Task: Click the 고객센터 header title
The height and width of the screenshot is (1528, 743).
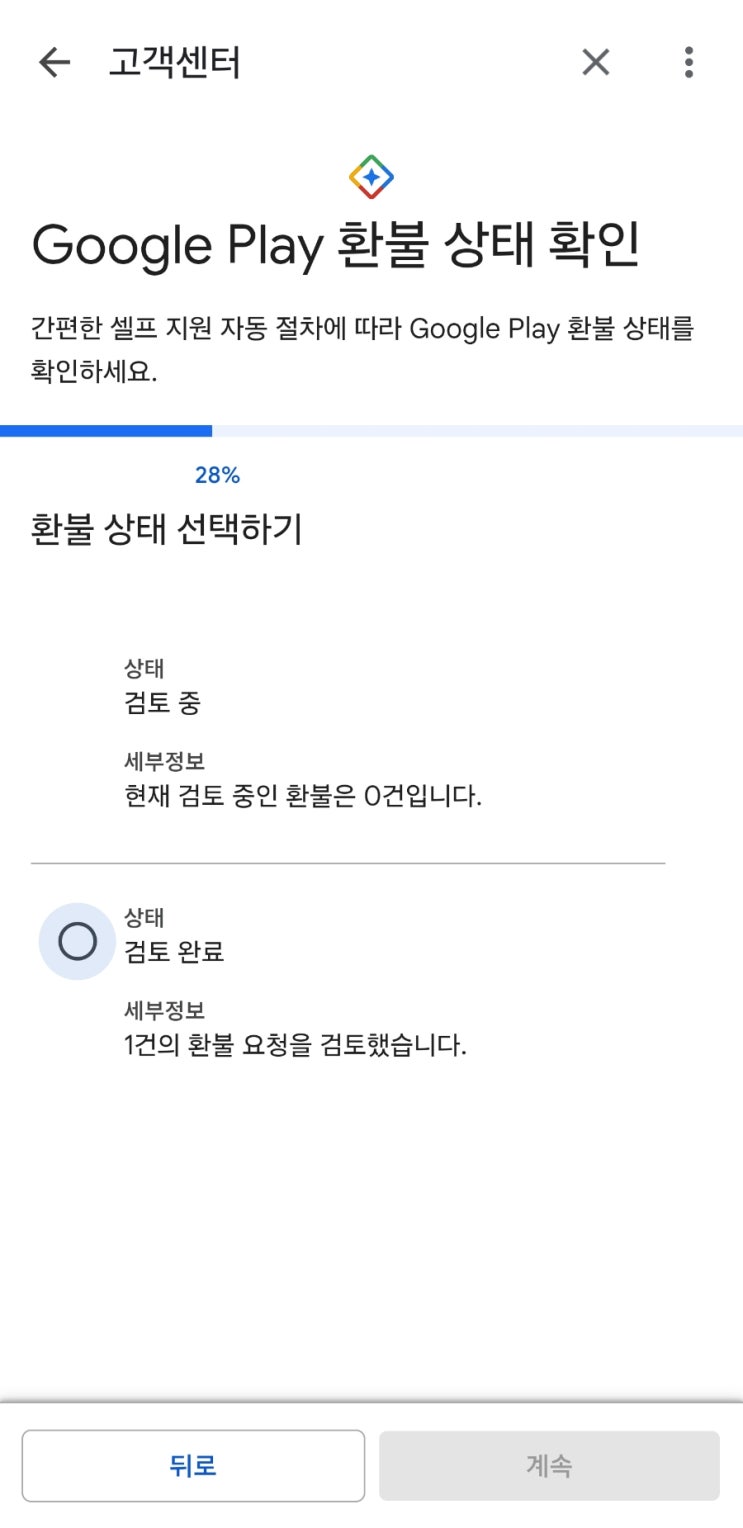Action: [174, 63]
